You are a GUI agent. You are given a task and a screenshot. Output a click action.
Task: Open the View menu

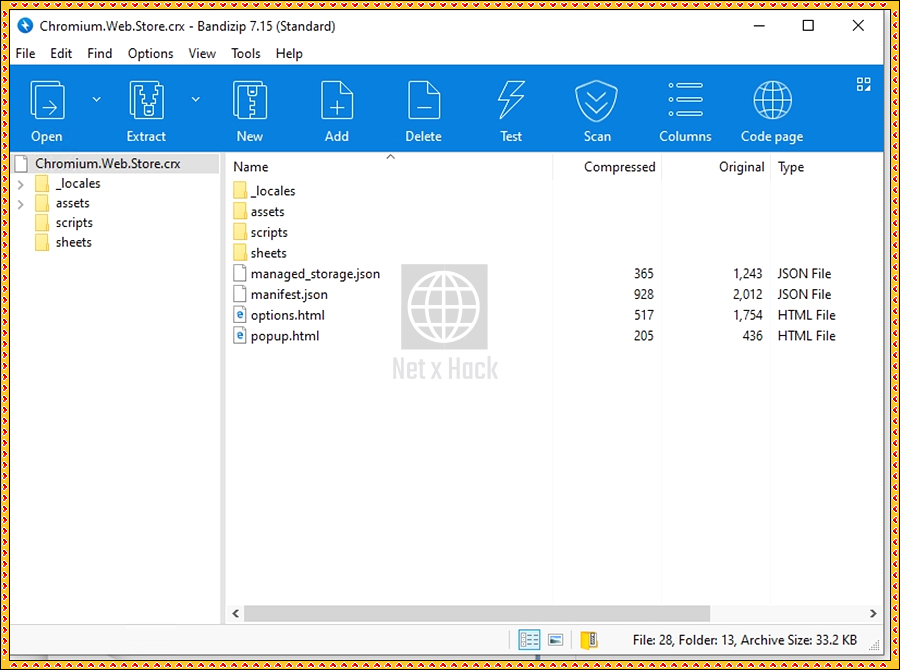pyautogui.click(x=202, y=53)
